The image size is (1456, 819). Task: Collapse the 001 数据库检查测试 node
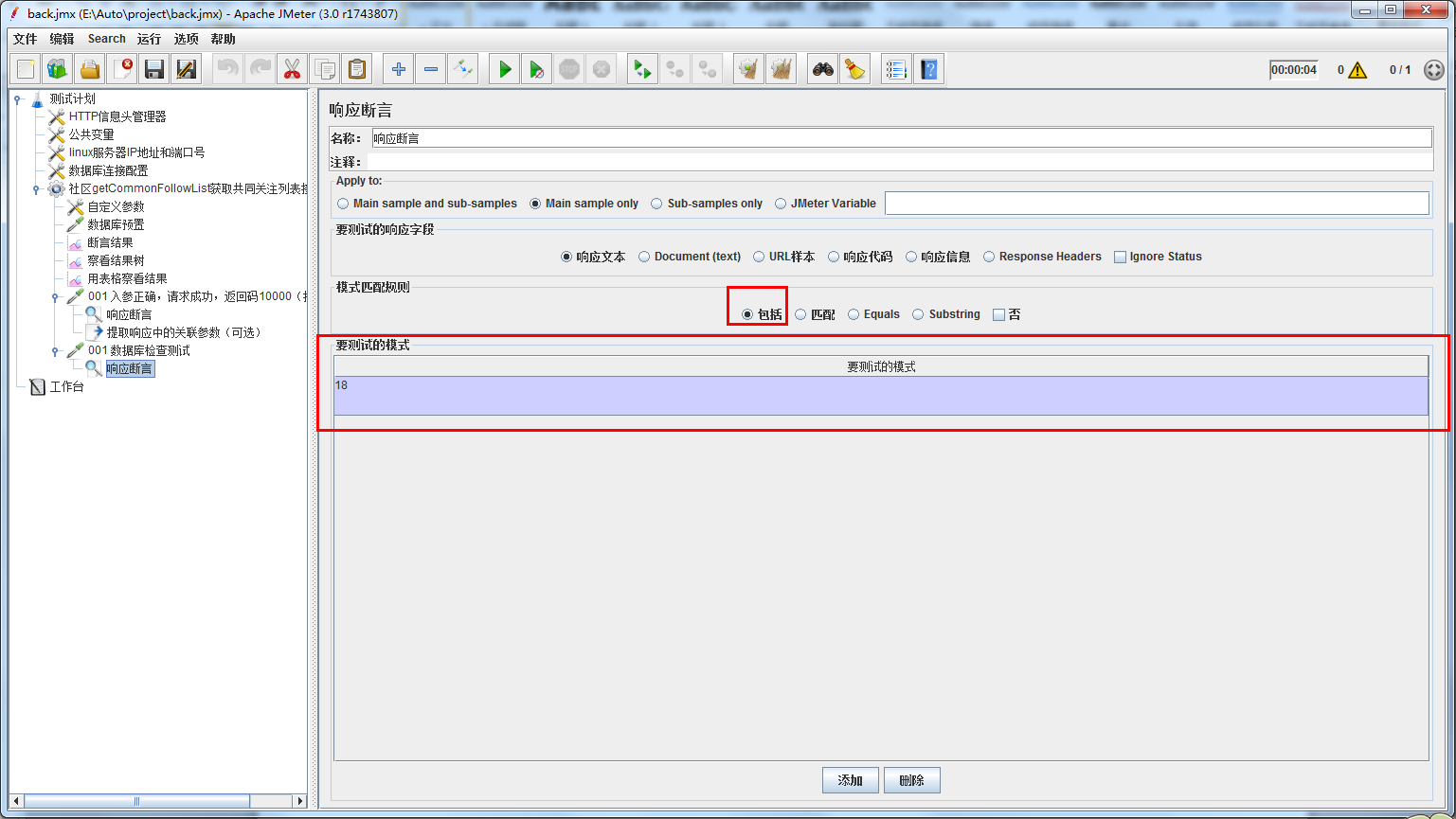(x=55, y=350)
